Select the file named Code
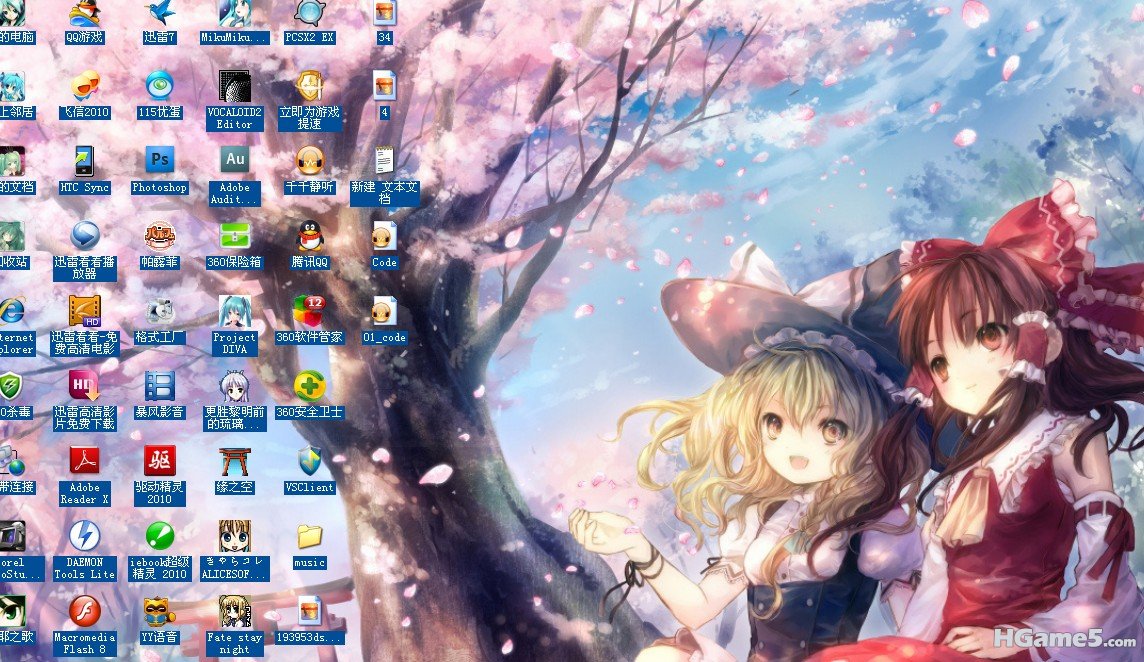The image size is (1144, 662). tap(384, 236)
